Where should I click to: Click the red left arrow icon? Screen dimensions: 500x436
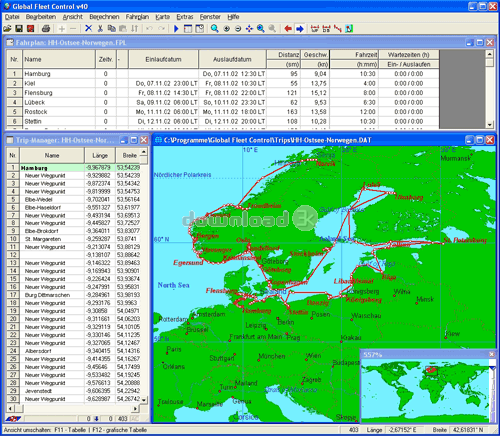click(x=288, y=29)
